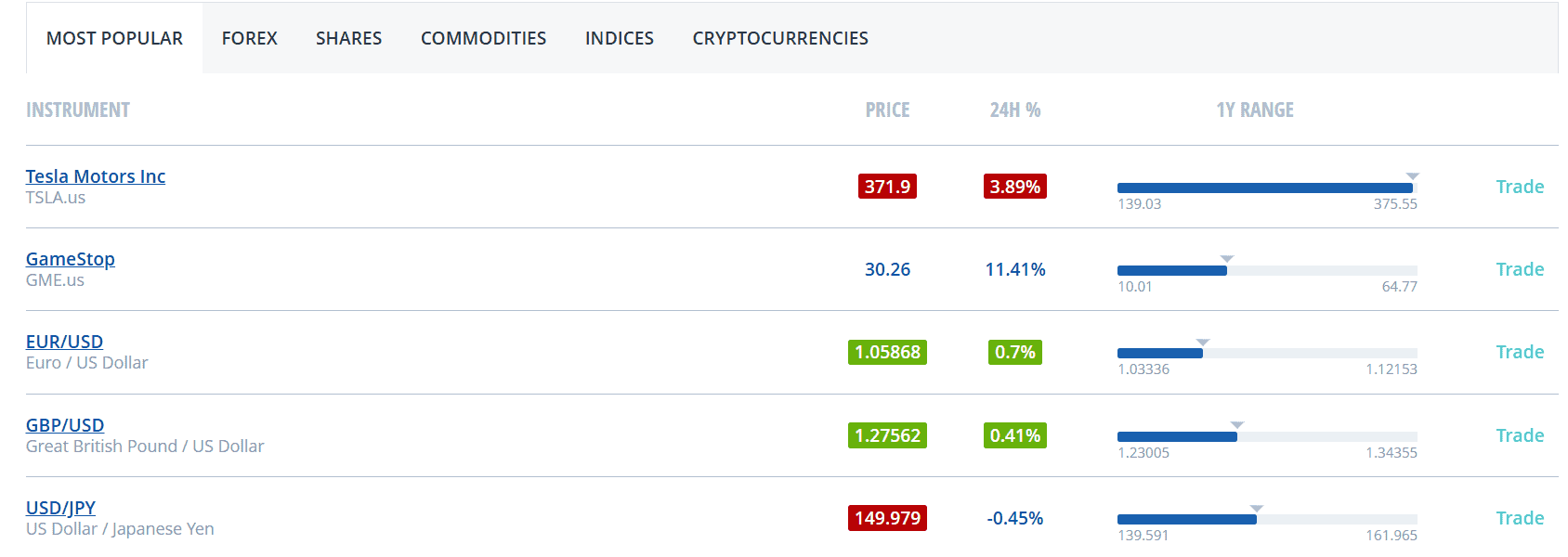Click Trade in the GBP/USD row
This screenshot has height=557, width=1568.
[x=1520, y=435]
